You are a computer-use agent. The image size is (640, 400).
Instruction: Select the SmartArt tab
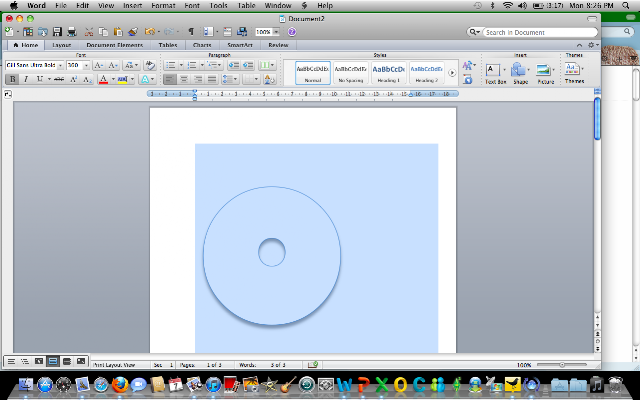coord(240,45)
